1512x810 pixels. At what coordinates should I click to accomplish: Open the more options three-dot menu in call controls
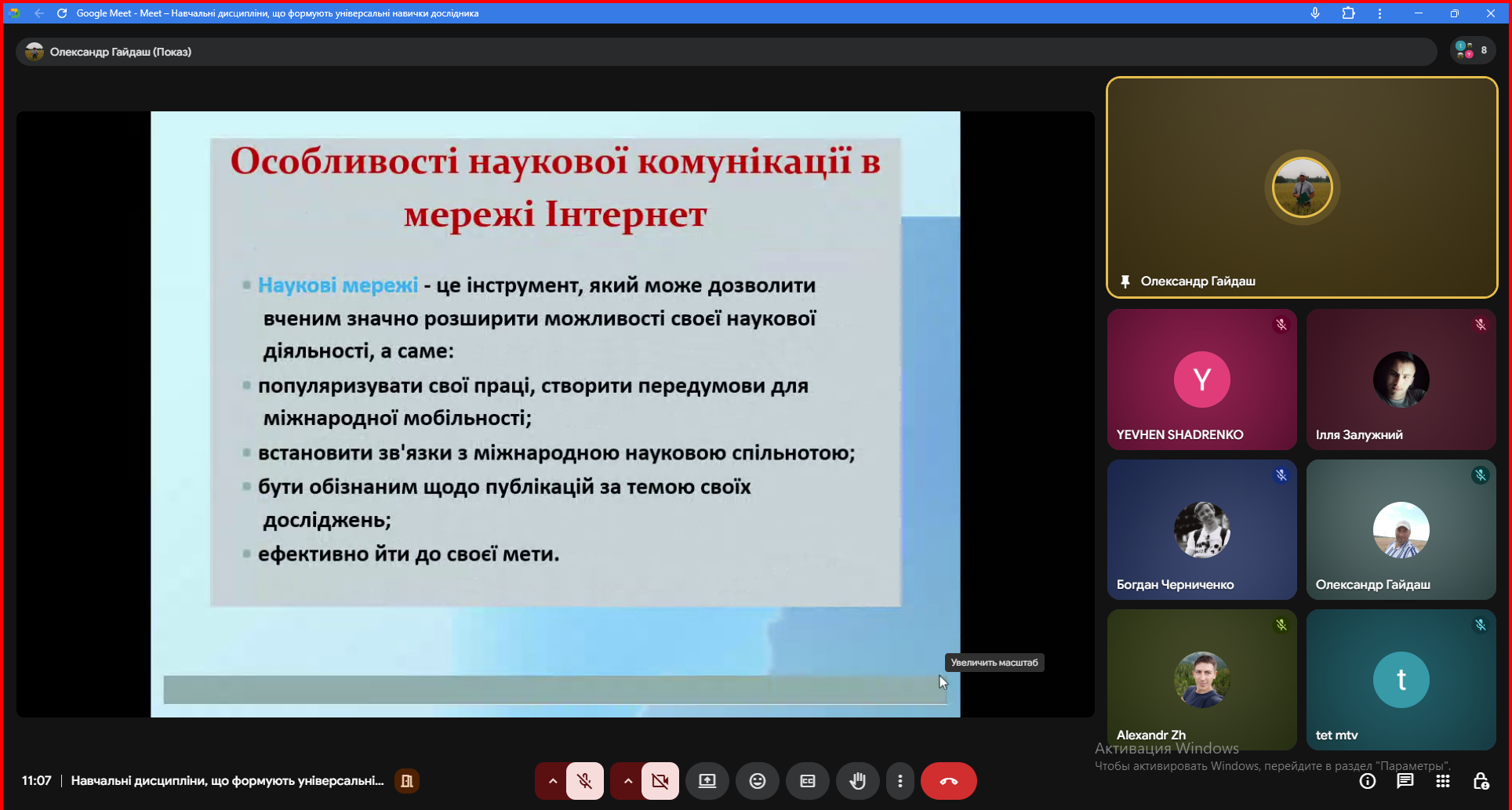tap(900, 781)
